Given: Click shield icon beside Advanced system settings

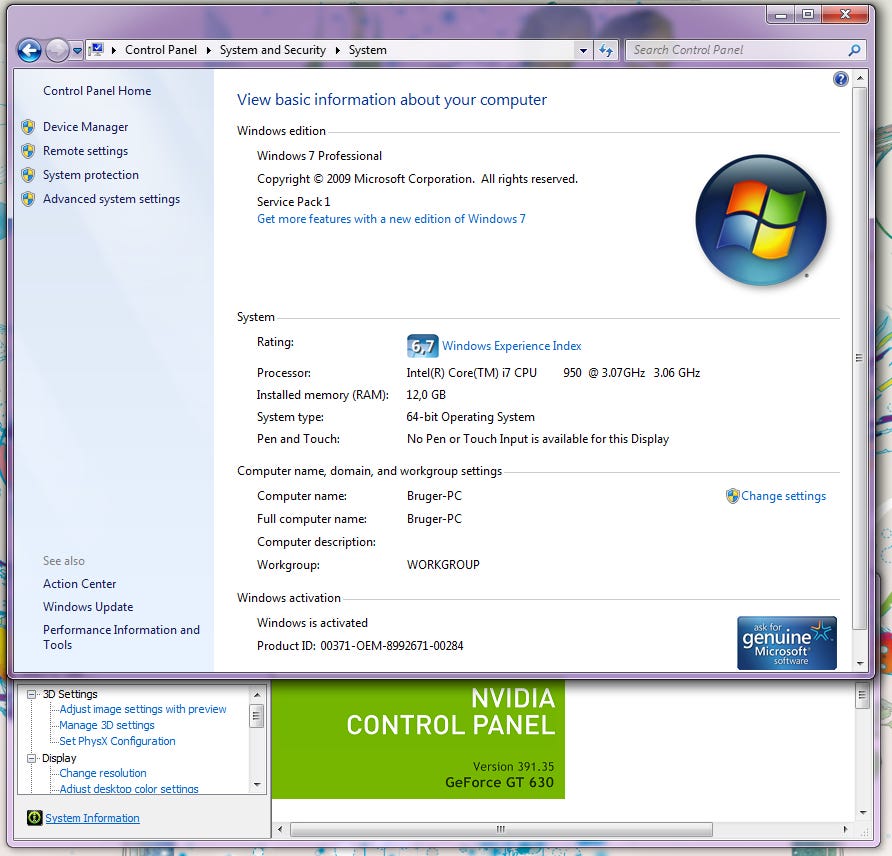Looking at the screenshot, I should (28, 199).
